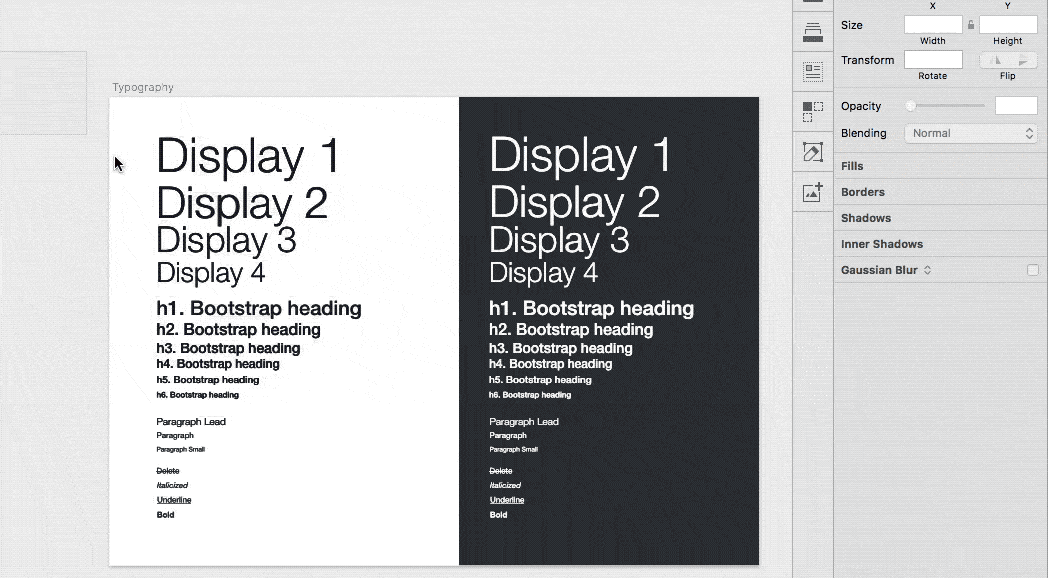This screenshot has width=1048, height=578.
Task: Select h2. Bootstrap heading on white panel
Action: click(239, 329)
